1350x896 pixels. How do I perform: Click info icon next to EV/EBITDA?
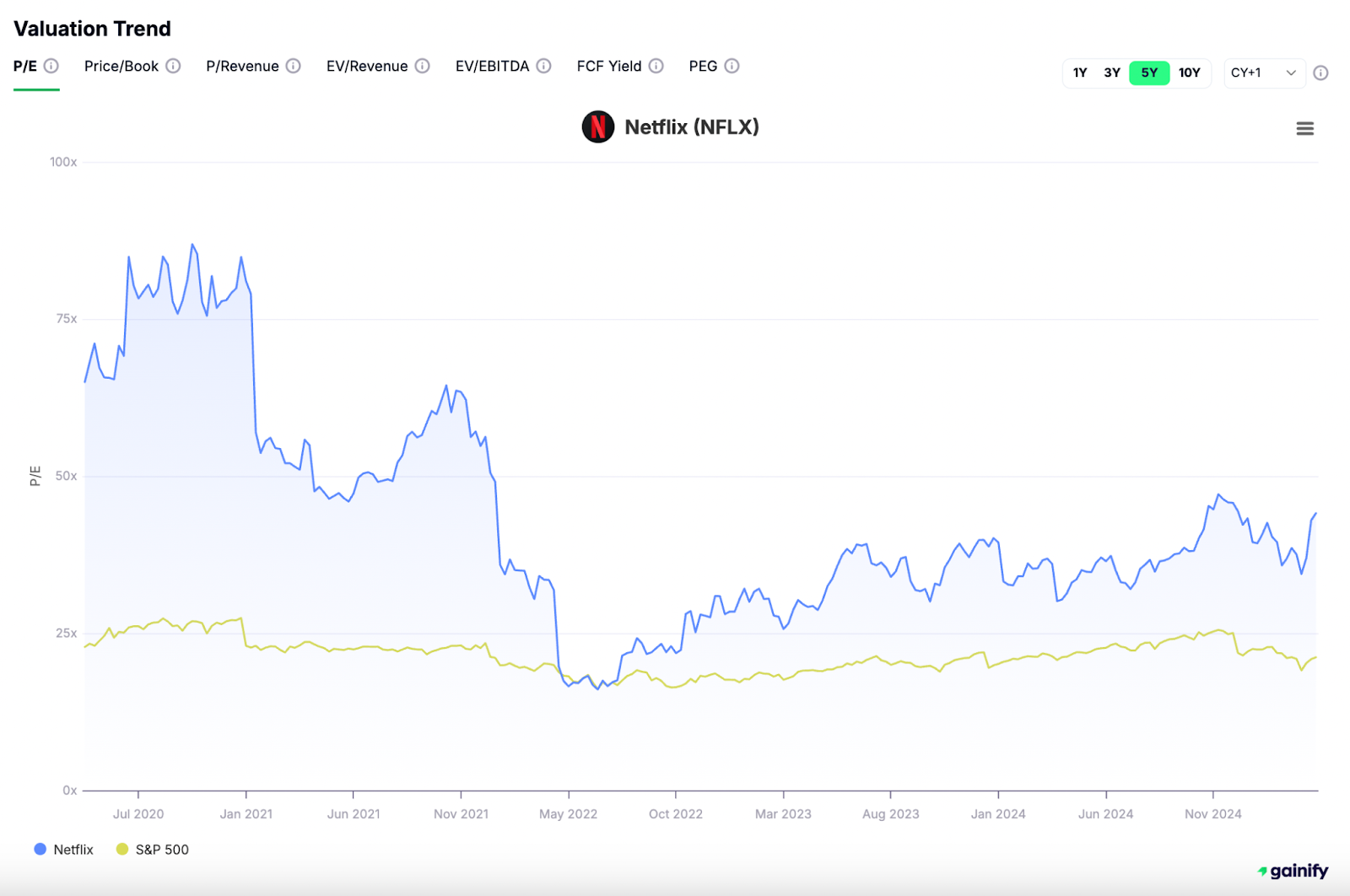(544, 66)
